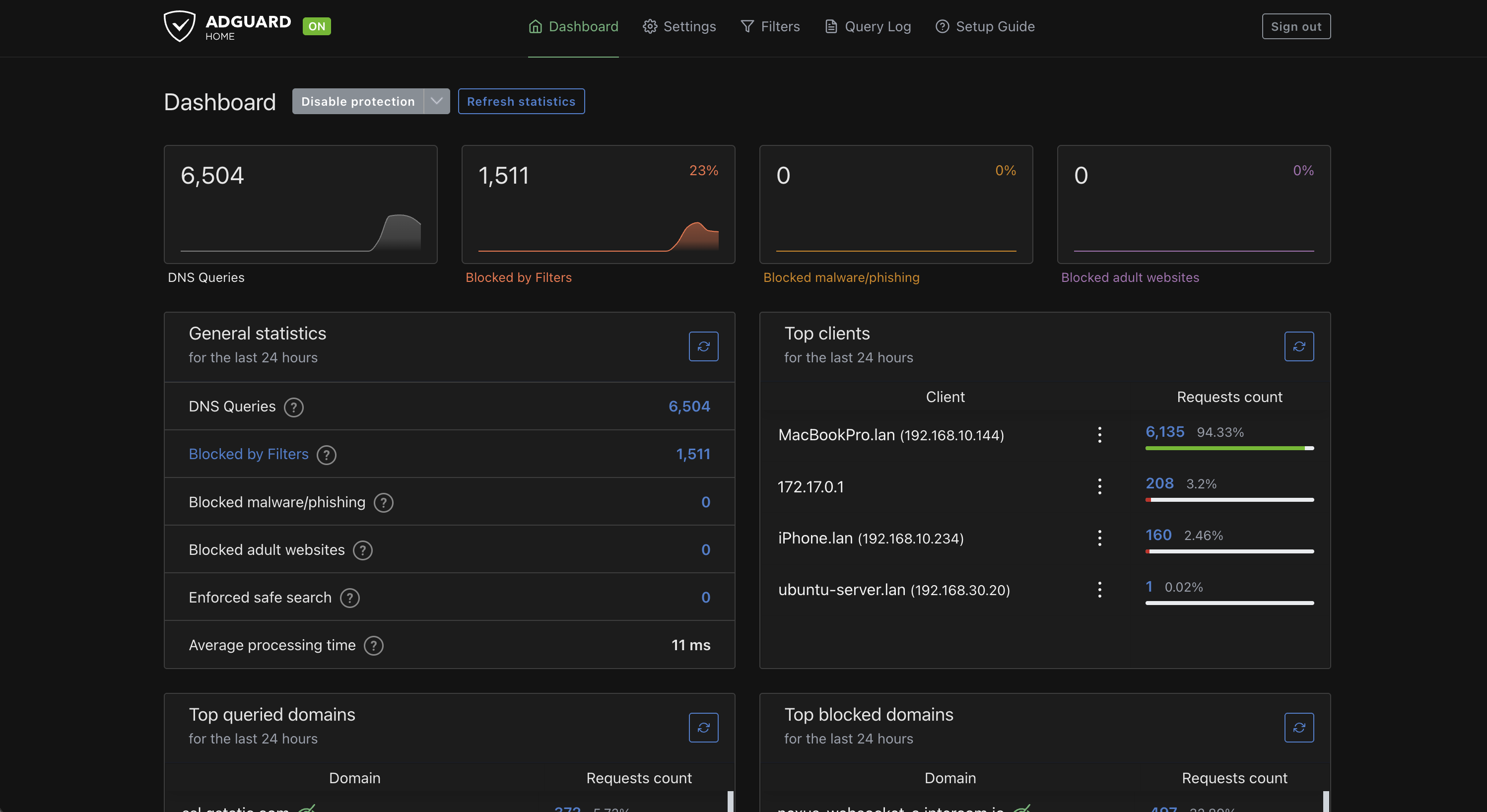The height and width of the screenshot is (812, 1487).
Task: Click the Query Log document icon
Action: (x=831, y=26)
